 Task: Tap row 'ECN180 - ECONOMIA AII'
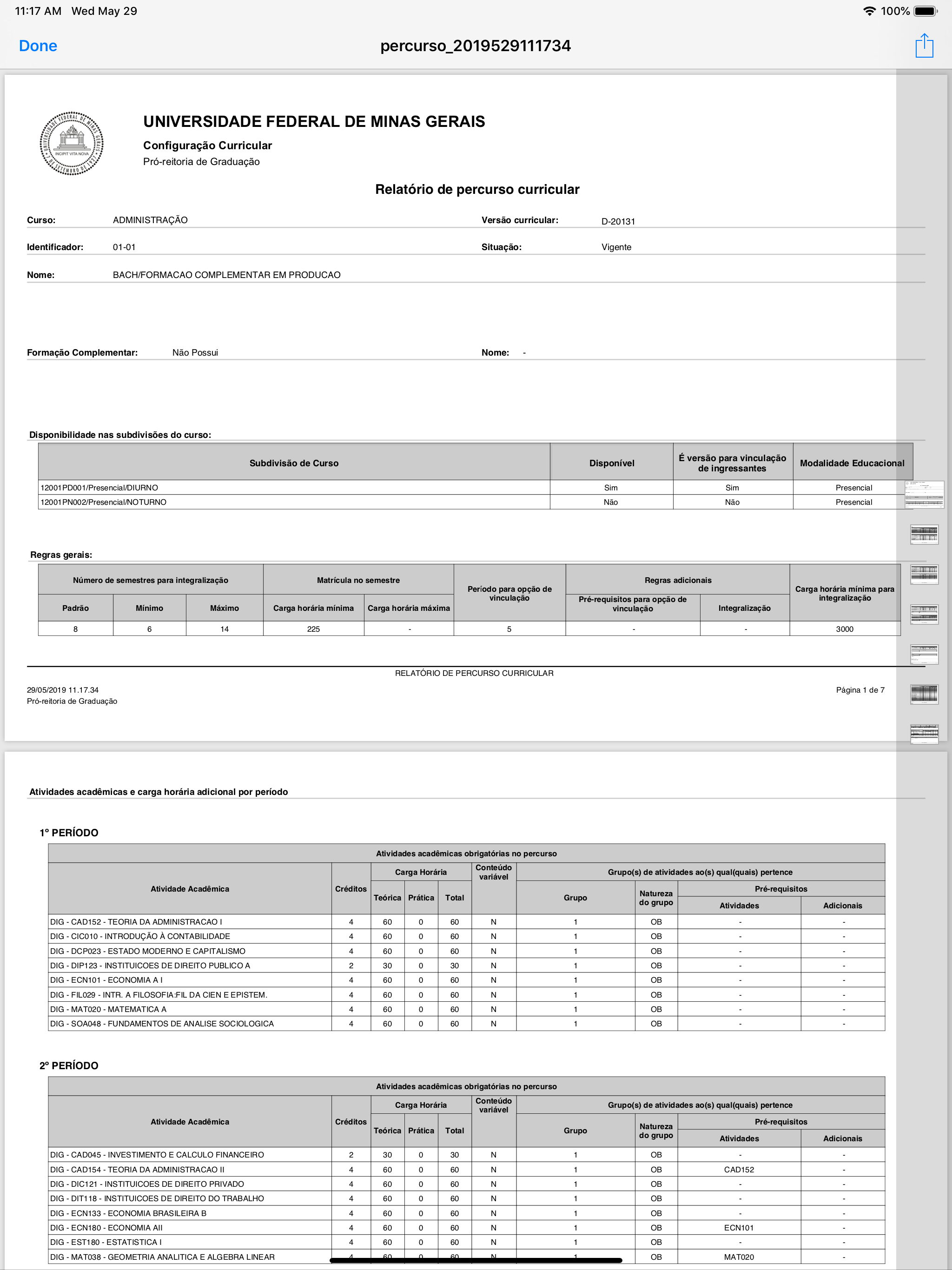click(466, 1228)
